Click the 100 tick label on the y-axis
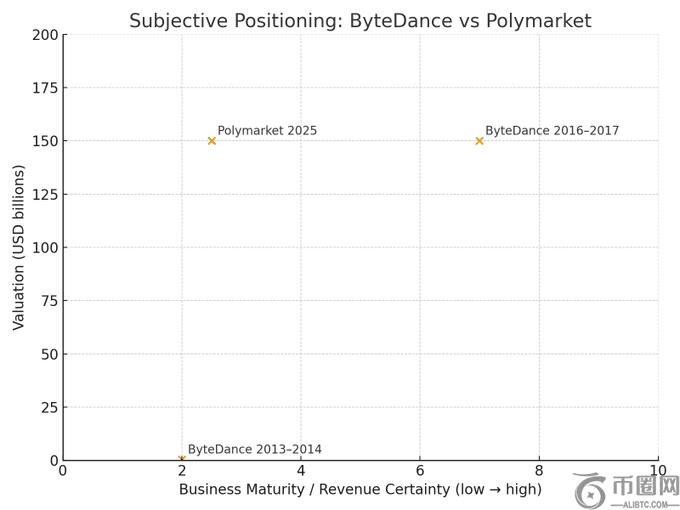This screenshot has height=510, width=680. point(45,247)
